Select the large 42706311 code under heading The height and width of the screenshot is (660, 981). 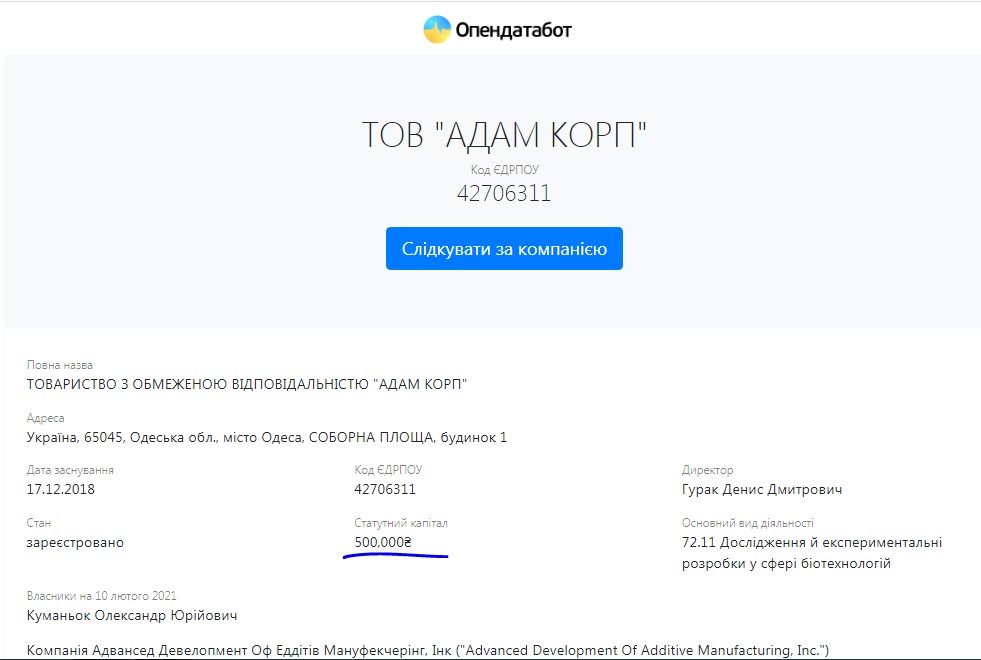[504, 194]
